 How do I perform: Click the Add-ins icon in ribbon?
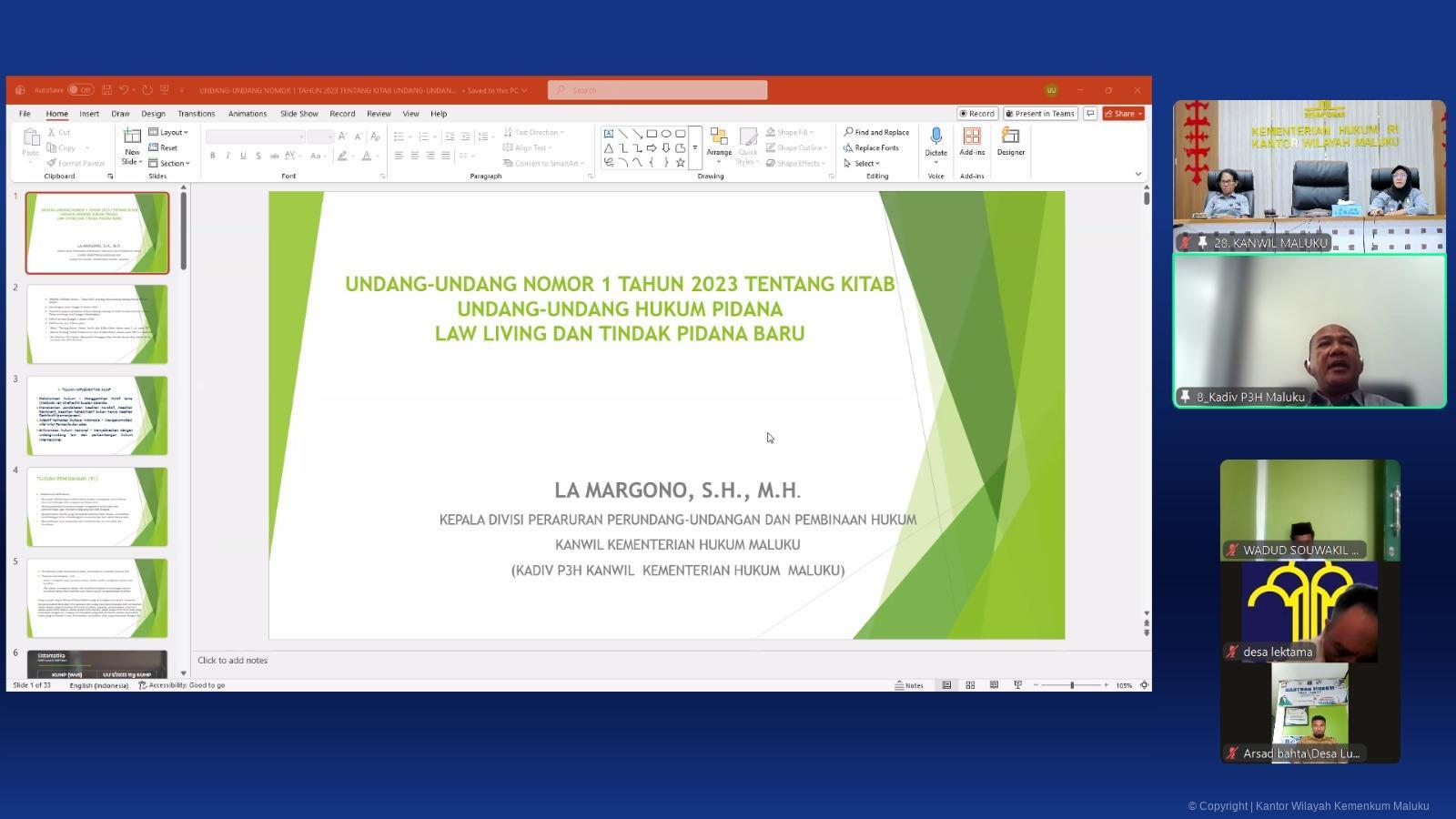tap(972, 136)
